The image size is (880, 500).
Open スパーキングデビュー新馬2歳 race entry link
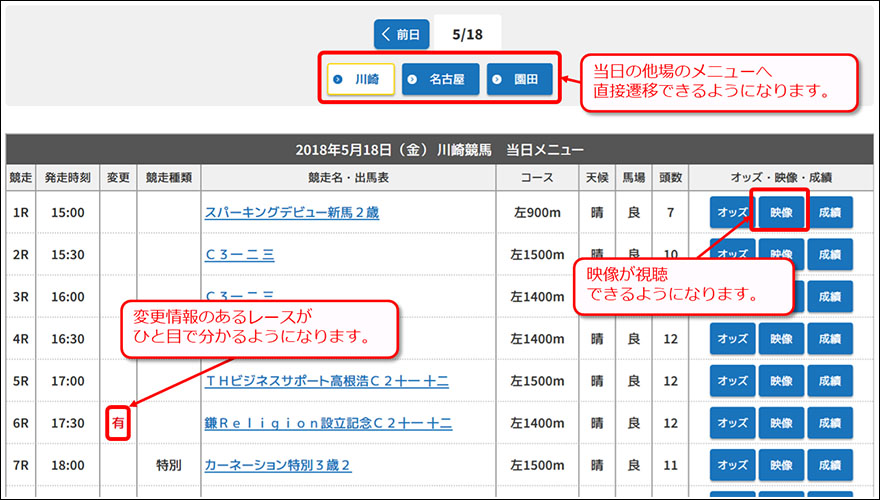point(291,213)
